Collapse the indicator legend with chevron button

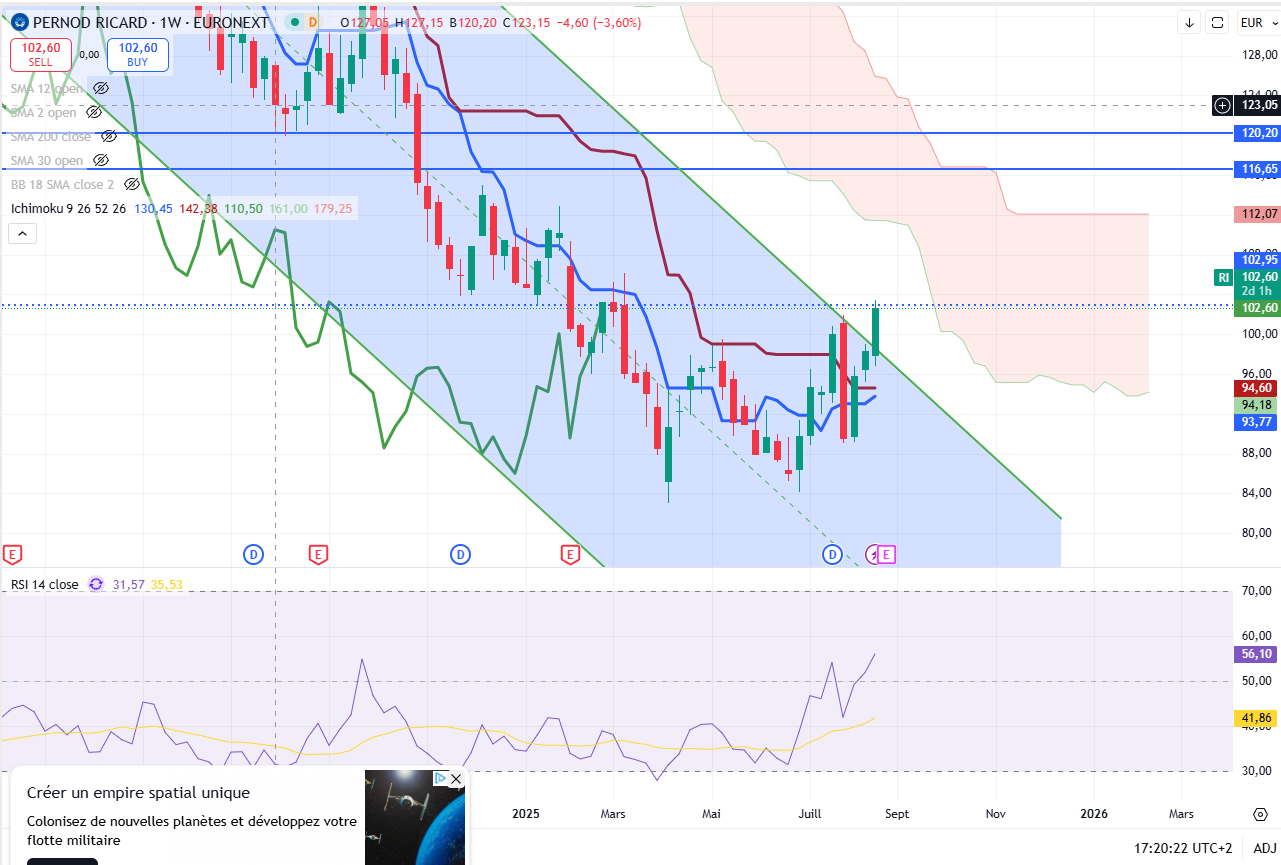point(22,234)
